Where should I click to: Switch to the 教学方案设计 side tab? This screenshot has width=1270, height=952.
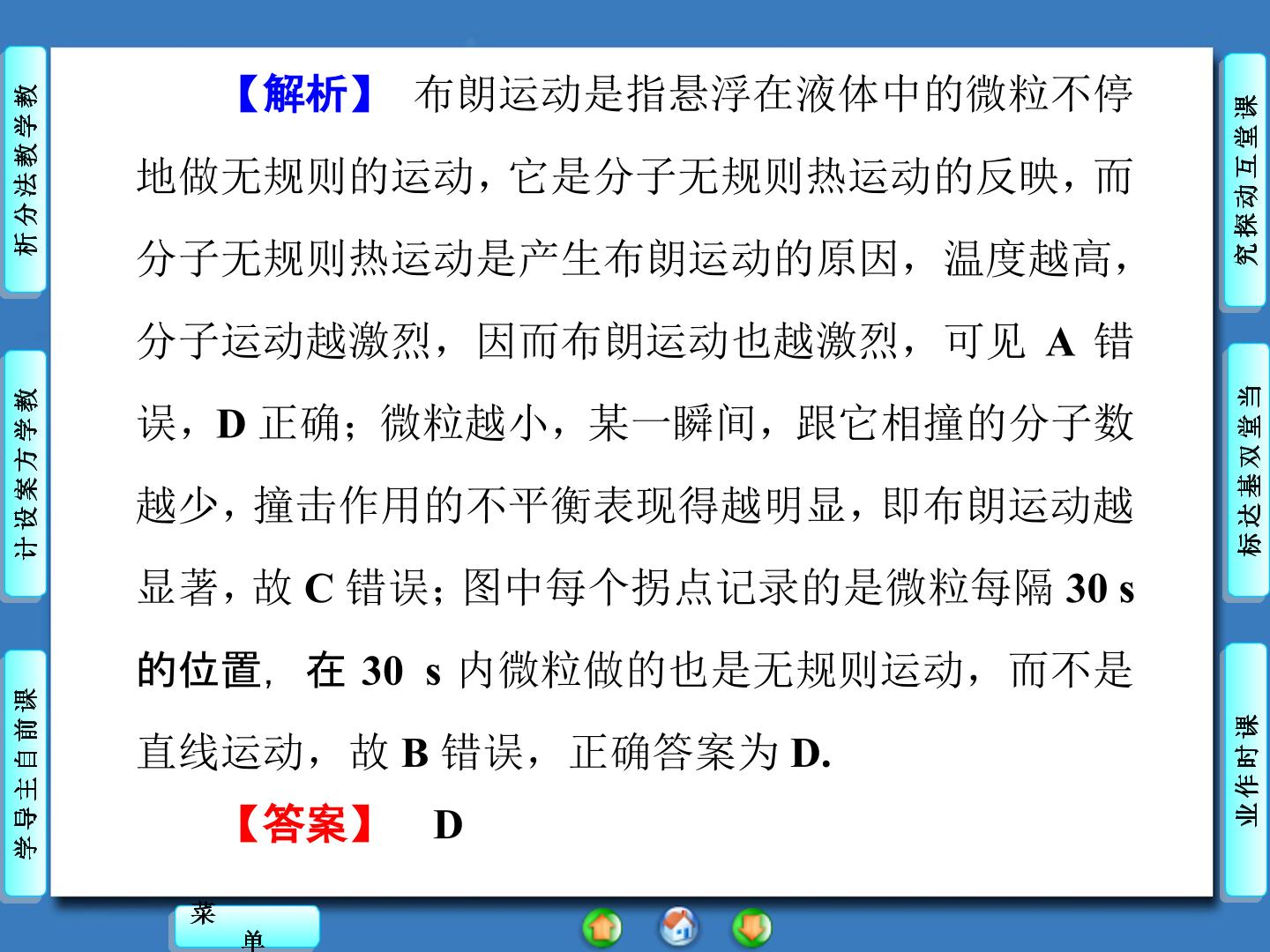(25, 473)
